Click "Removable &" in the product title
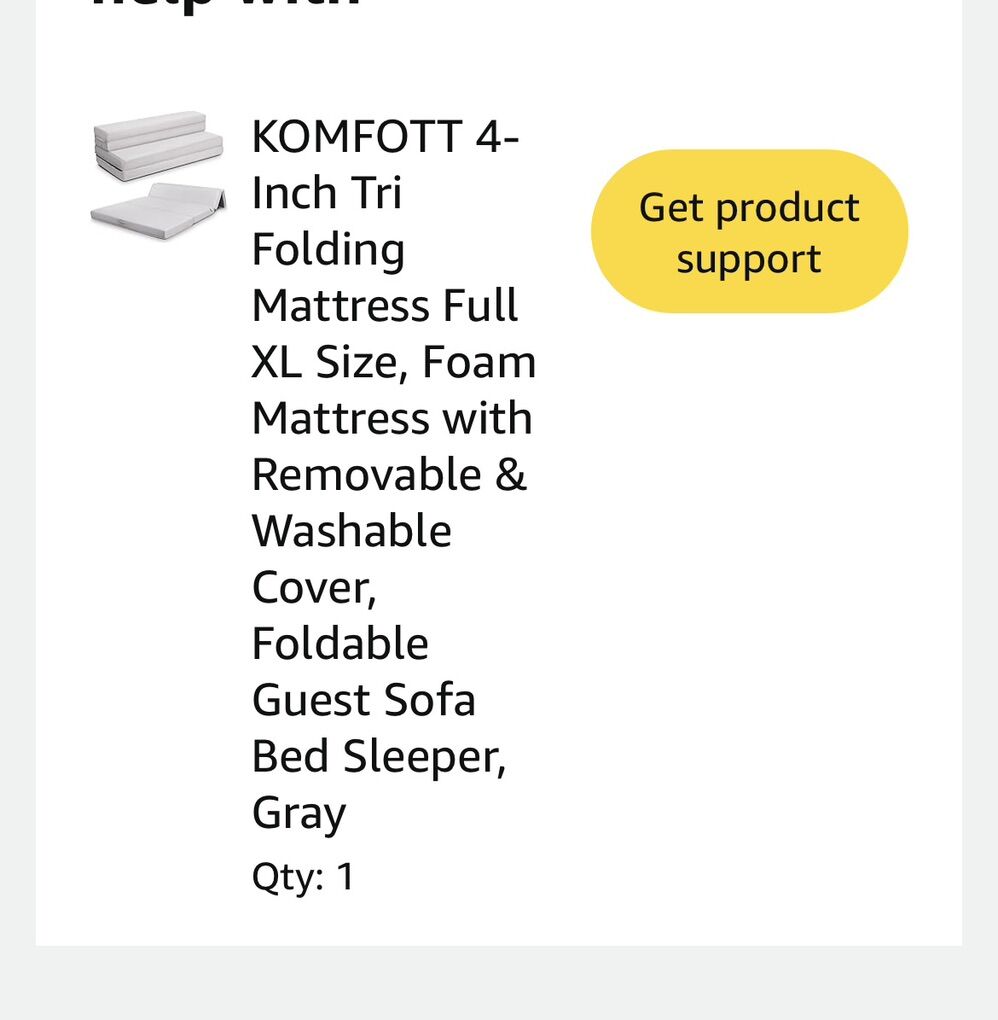This screenshot has width=998, height=1020. 388,474
